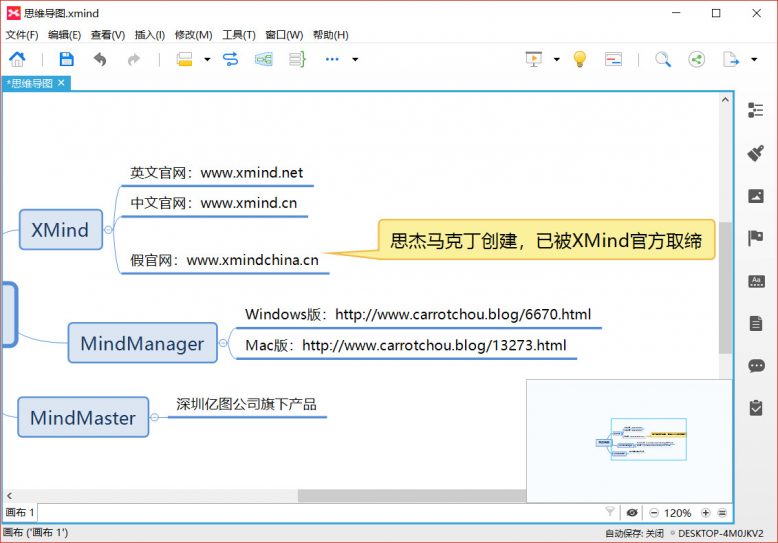
Task: Open the topic insert dropdown arrow
Action: tap(207, 60)
